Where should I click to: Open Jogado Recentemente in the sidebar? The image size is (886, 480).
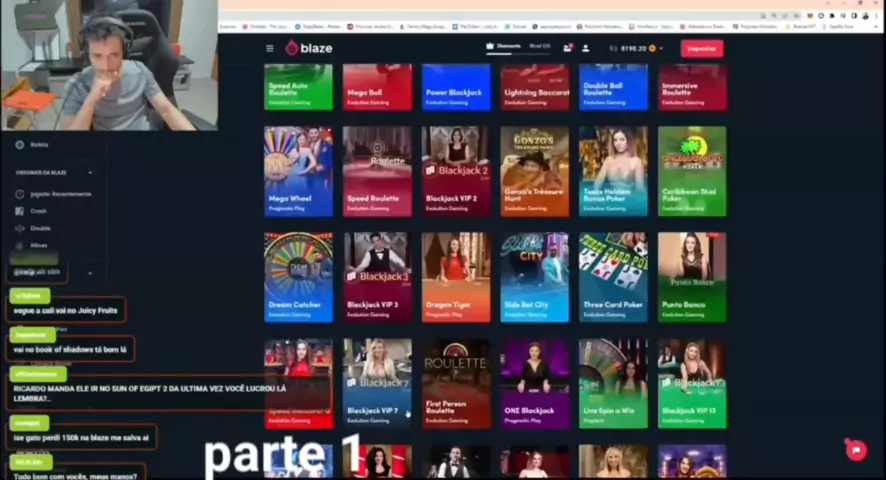point(60,194)
